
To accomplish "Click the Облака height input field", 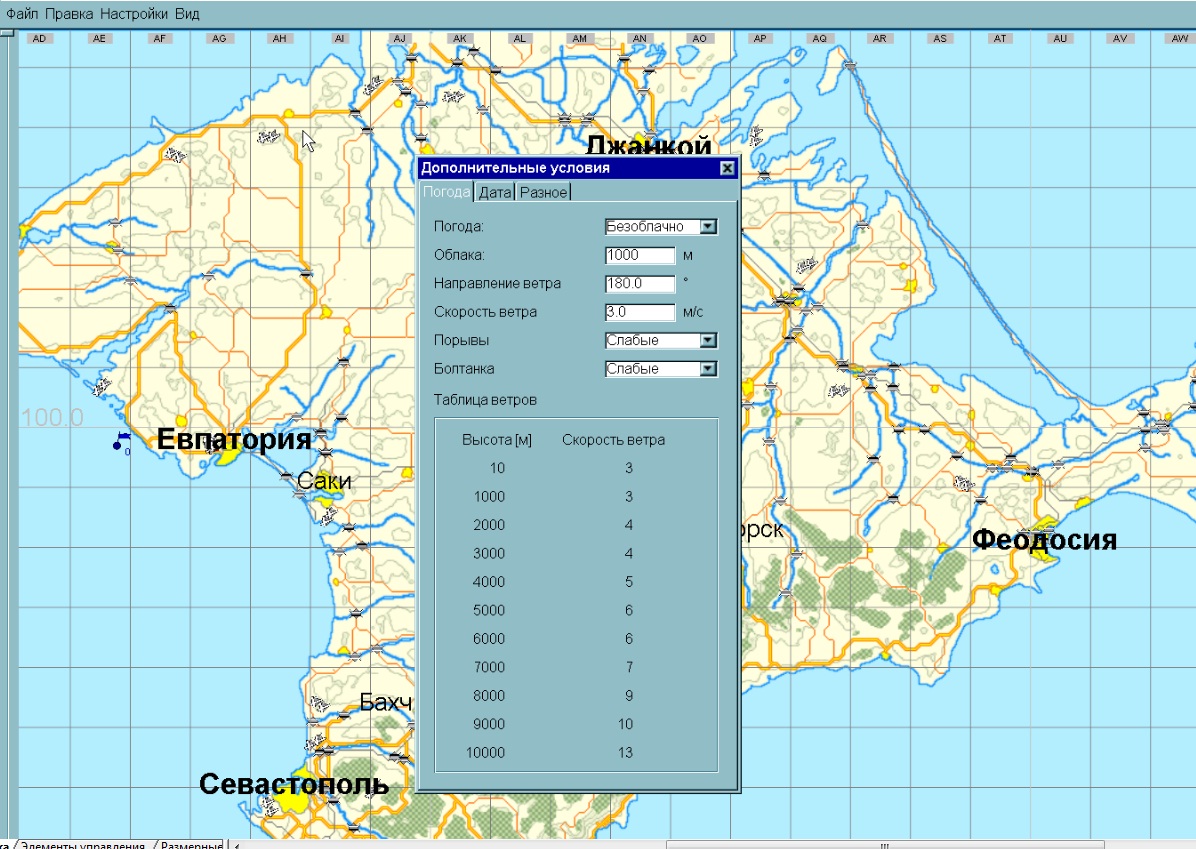I will point(640,256).
